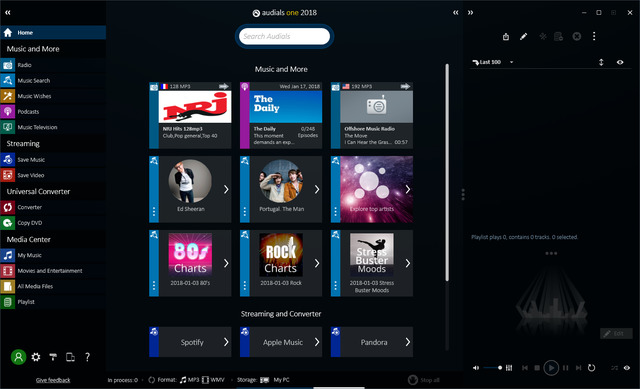Toggle the eye view icon near Last 100
Image resolution: width=640 pixels, height=389 pixels.
tap(620, 62)
